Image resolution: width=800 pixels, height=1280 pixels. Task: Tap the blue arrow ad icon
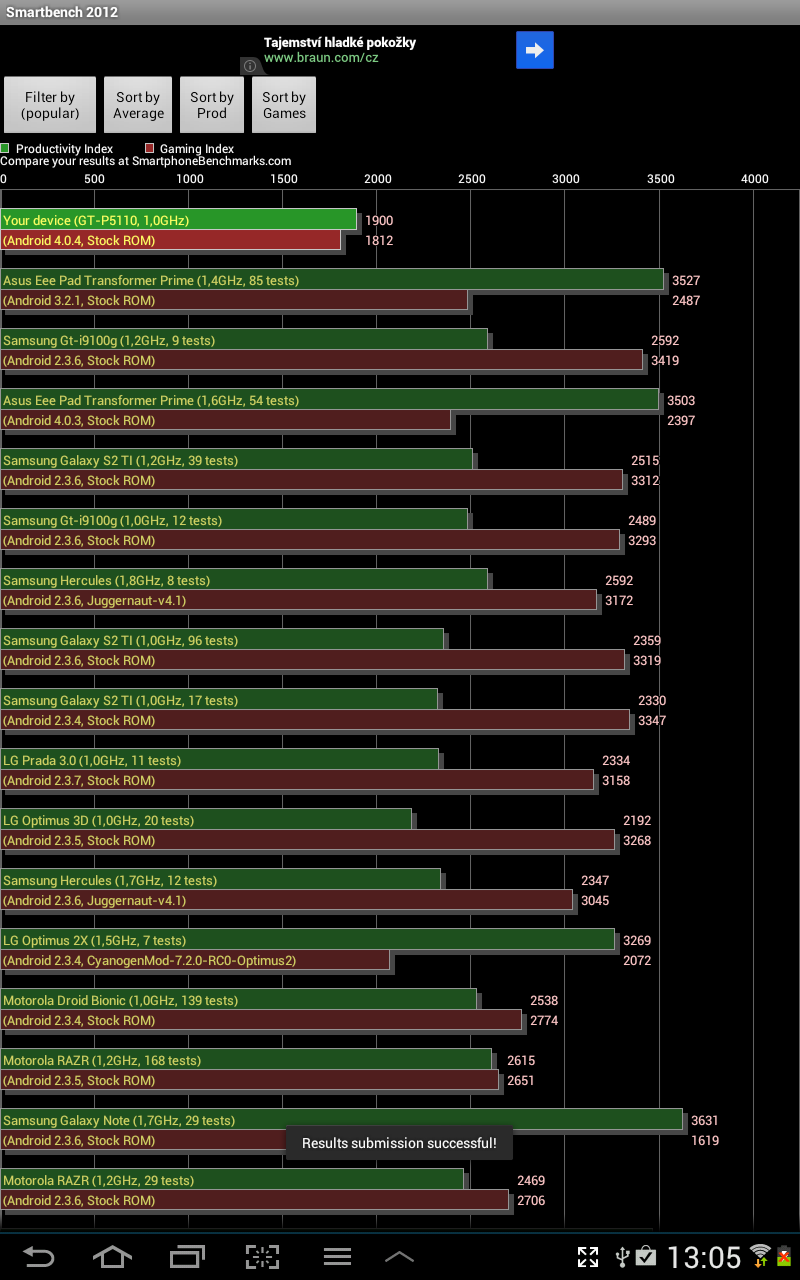(x=535, y=50)
